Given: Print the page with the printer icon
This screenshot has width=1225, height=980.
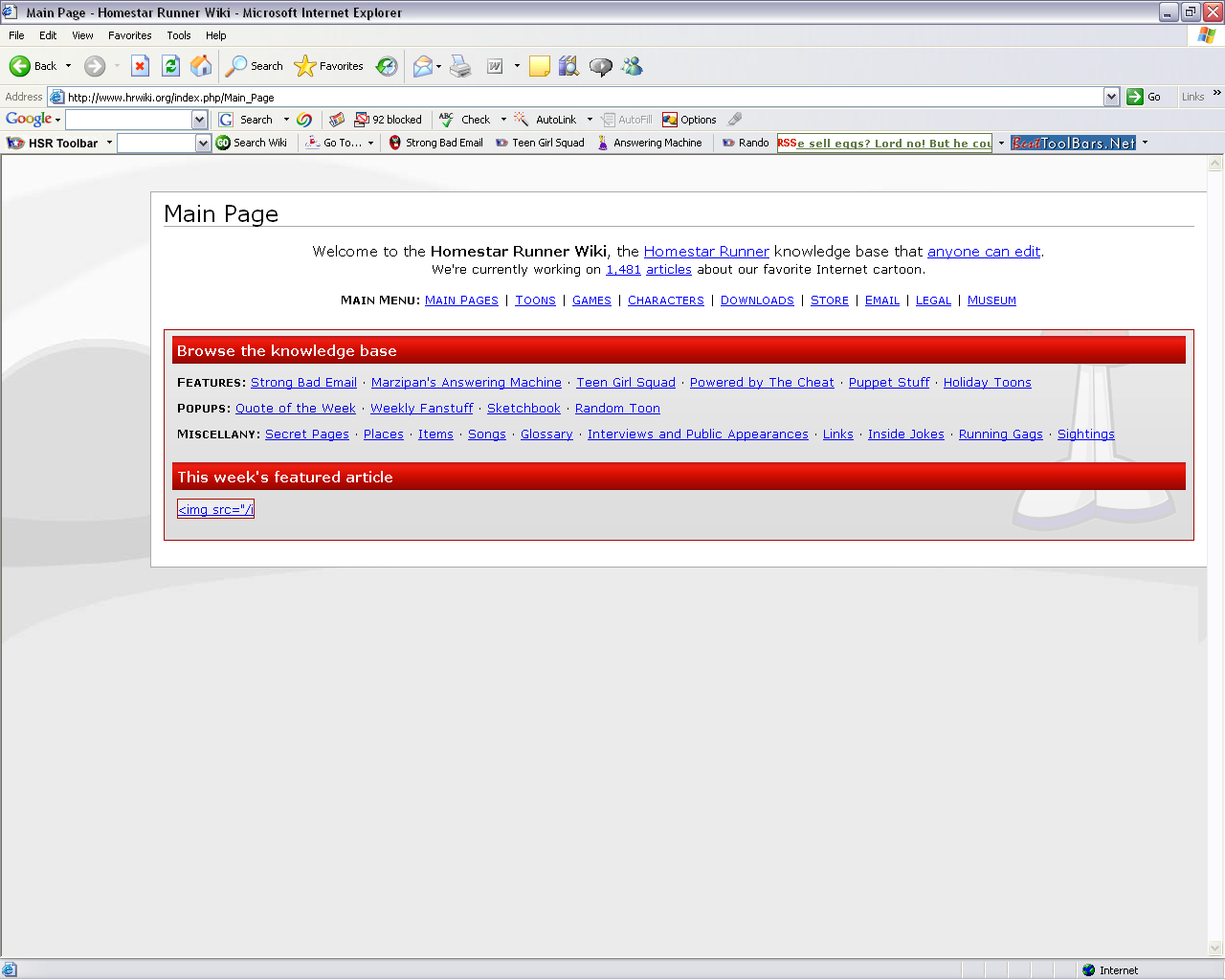Looking at the screenshot, I should [x=460, y=66].
